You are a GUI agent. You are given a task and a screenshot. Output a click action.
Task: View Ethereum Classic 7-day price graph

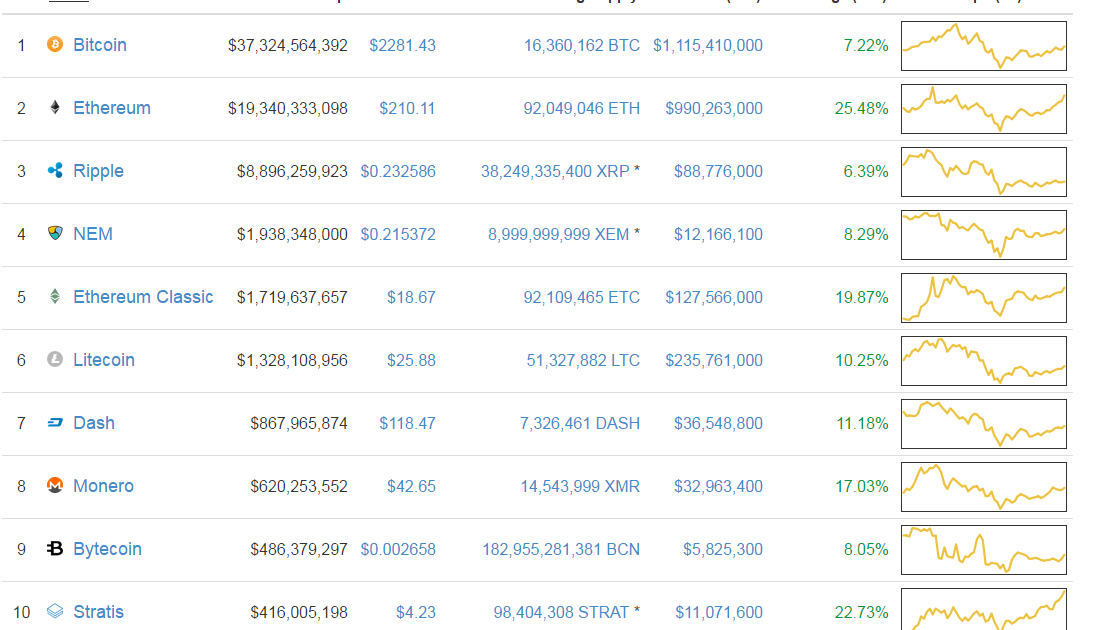pyautogui.click(x=984, y=298)
